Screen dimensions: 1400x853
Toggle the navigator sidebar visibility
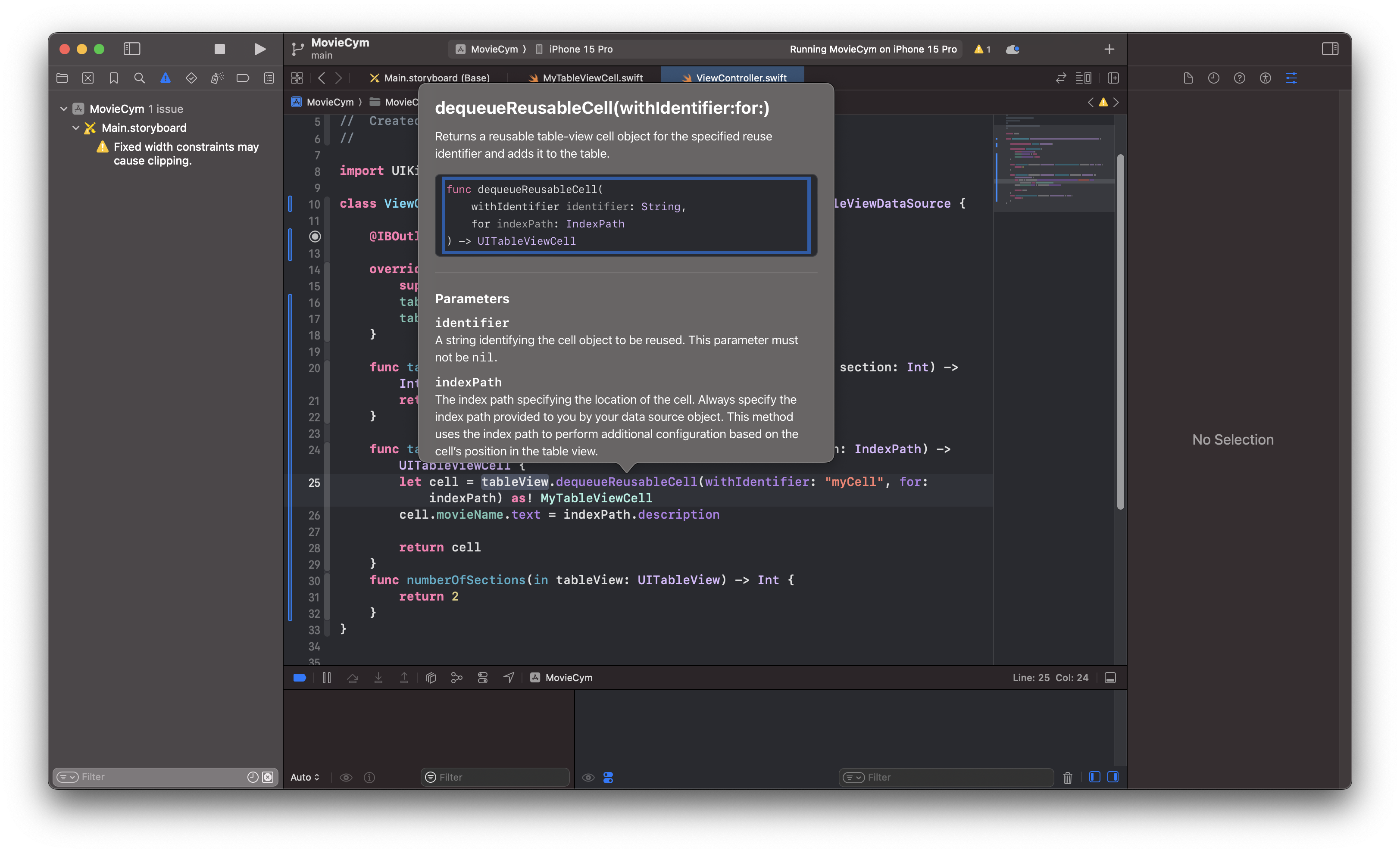point(132,50)
